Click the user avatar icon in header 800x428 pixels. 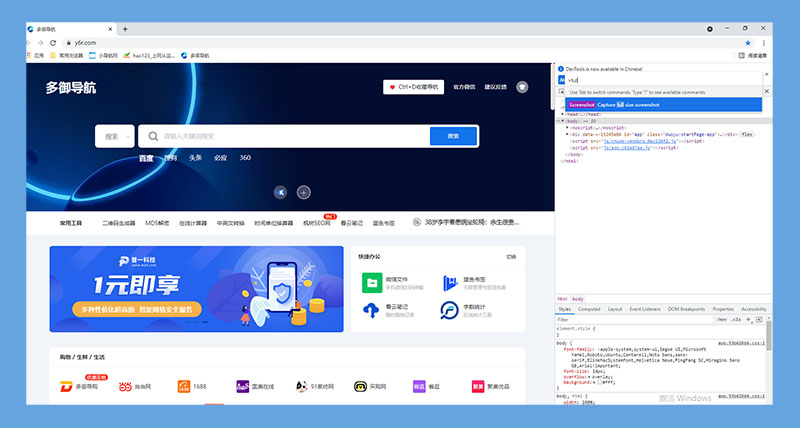click(521, 87)
